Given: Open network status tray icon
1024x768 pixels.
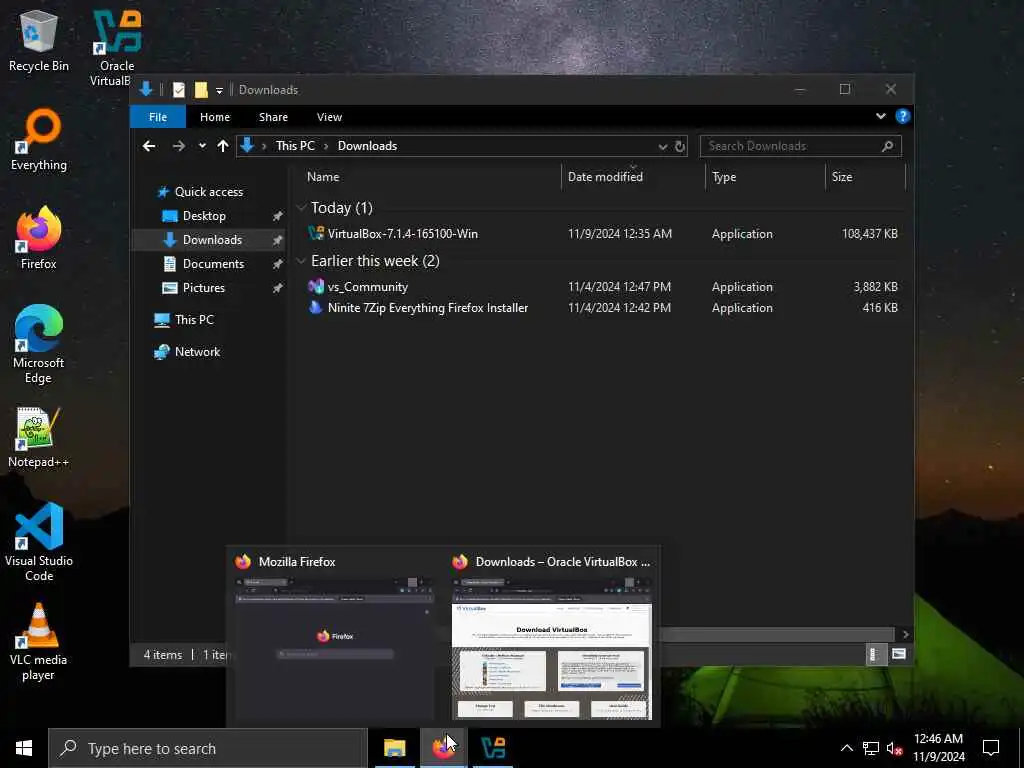Looking at the screenshot, I should click(x=871, y=748).
